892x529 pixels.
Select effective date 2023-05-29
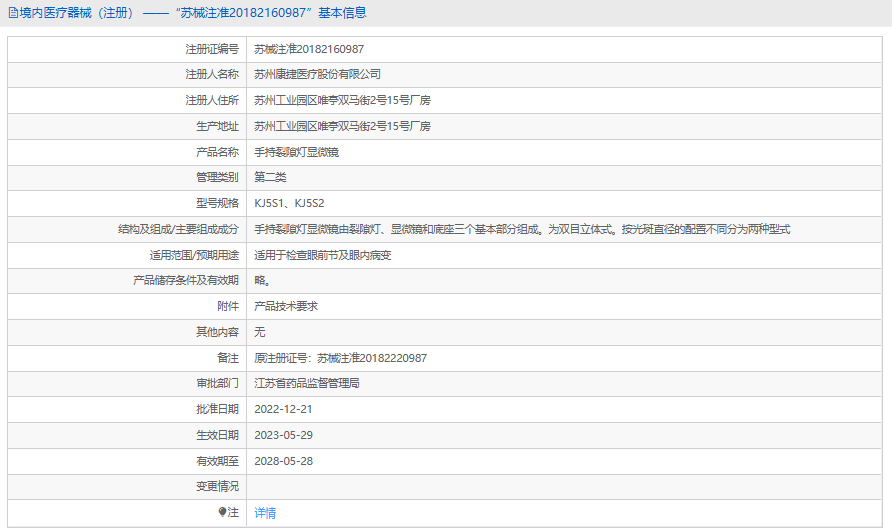point(283,435)
